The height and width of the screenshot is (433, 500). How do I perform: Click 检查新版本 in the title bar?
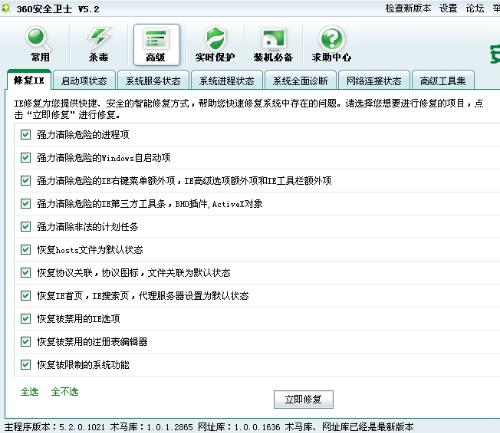pyautogui.click(x=408, y=8)
